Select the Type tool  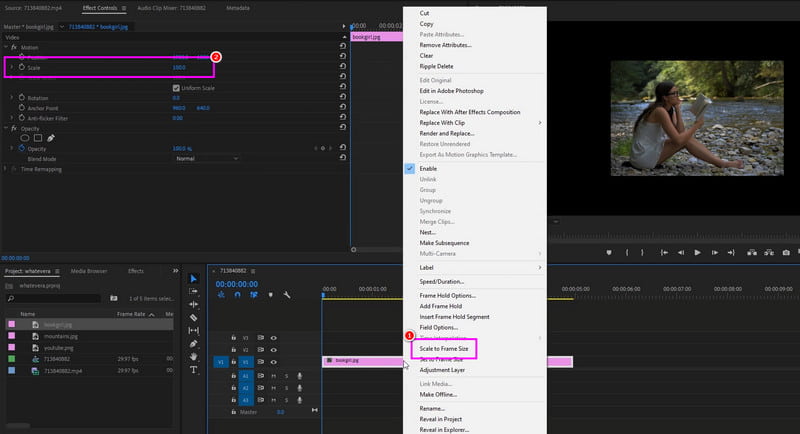[x=193, y=370]
